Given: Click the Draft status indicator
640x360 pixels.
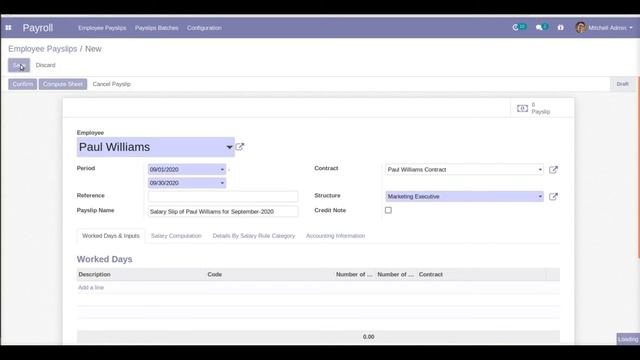Looking at the screenshot, I should point(622,84).
